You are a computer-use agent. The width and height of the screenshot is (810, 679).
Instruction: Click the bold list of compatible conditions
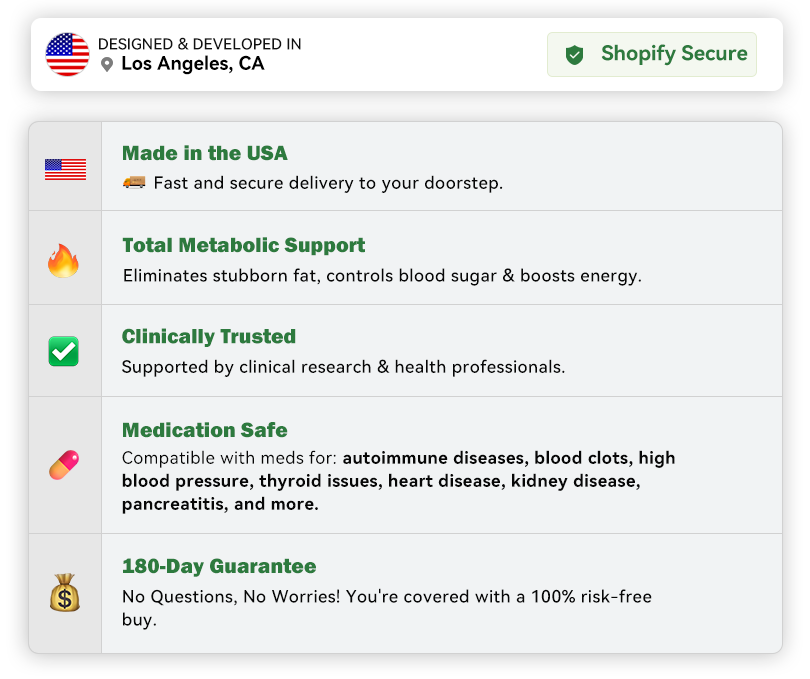[x=400, y=482]
